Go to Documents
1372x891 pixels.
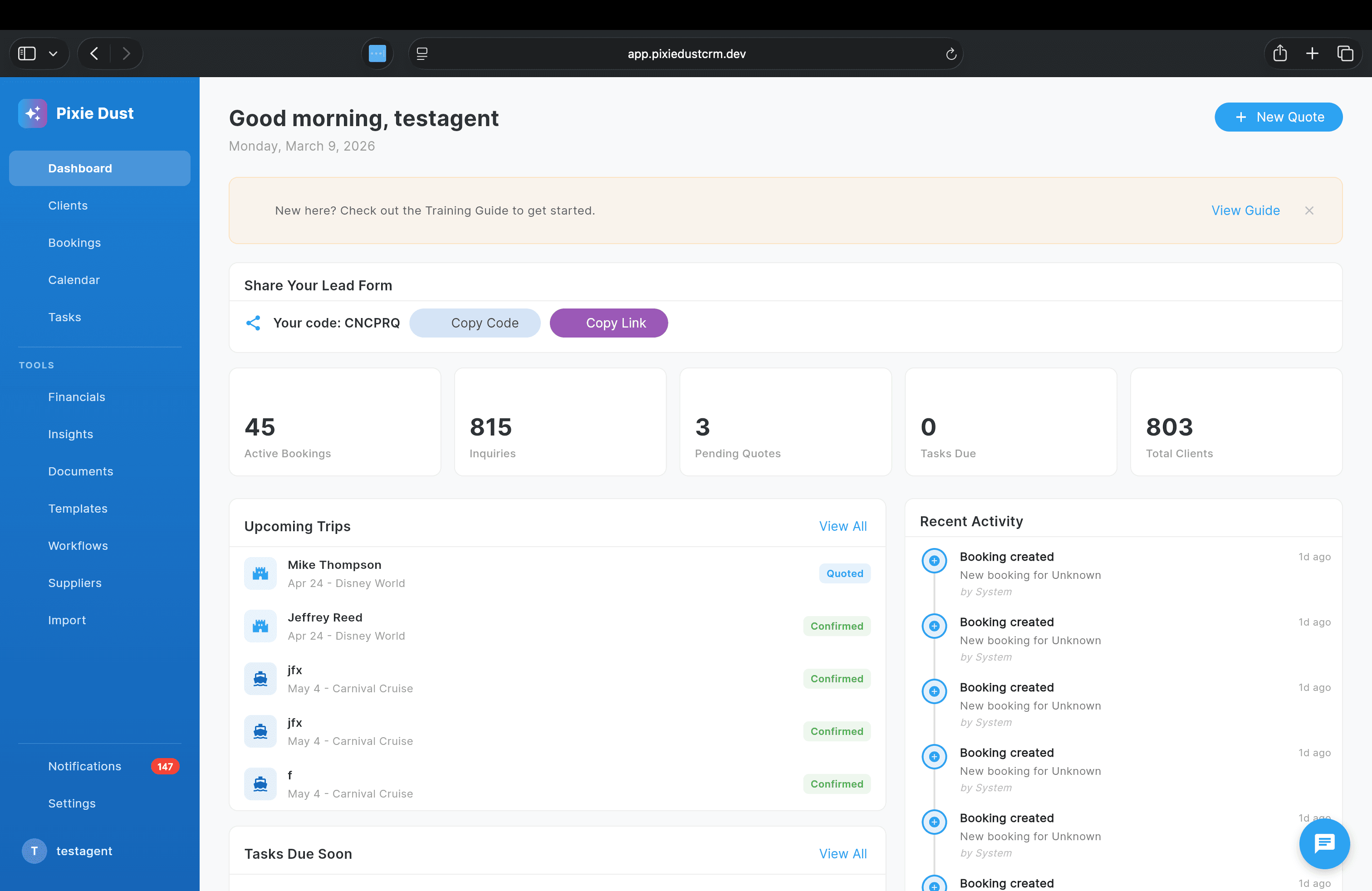click(x=100, y=471)
